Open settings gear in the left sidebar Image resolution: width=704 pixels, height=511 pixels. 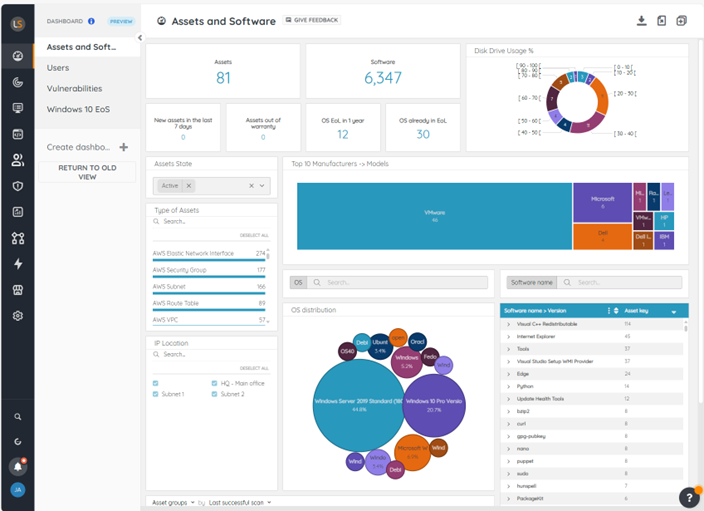pos(17,316)
